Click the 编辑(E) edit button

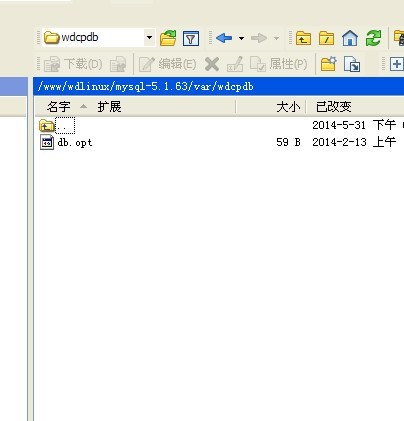[x=167, y=64]
